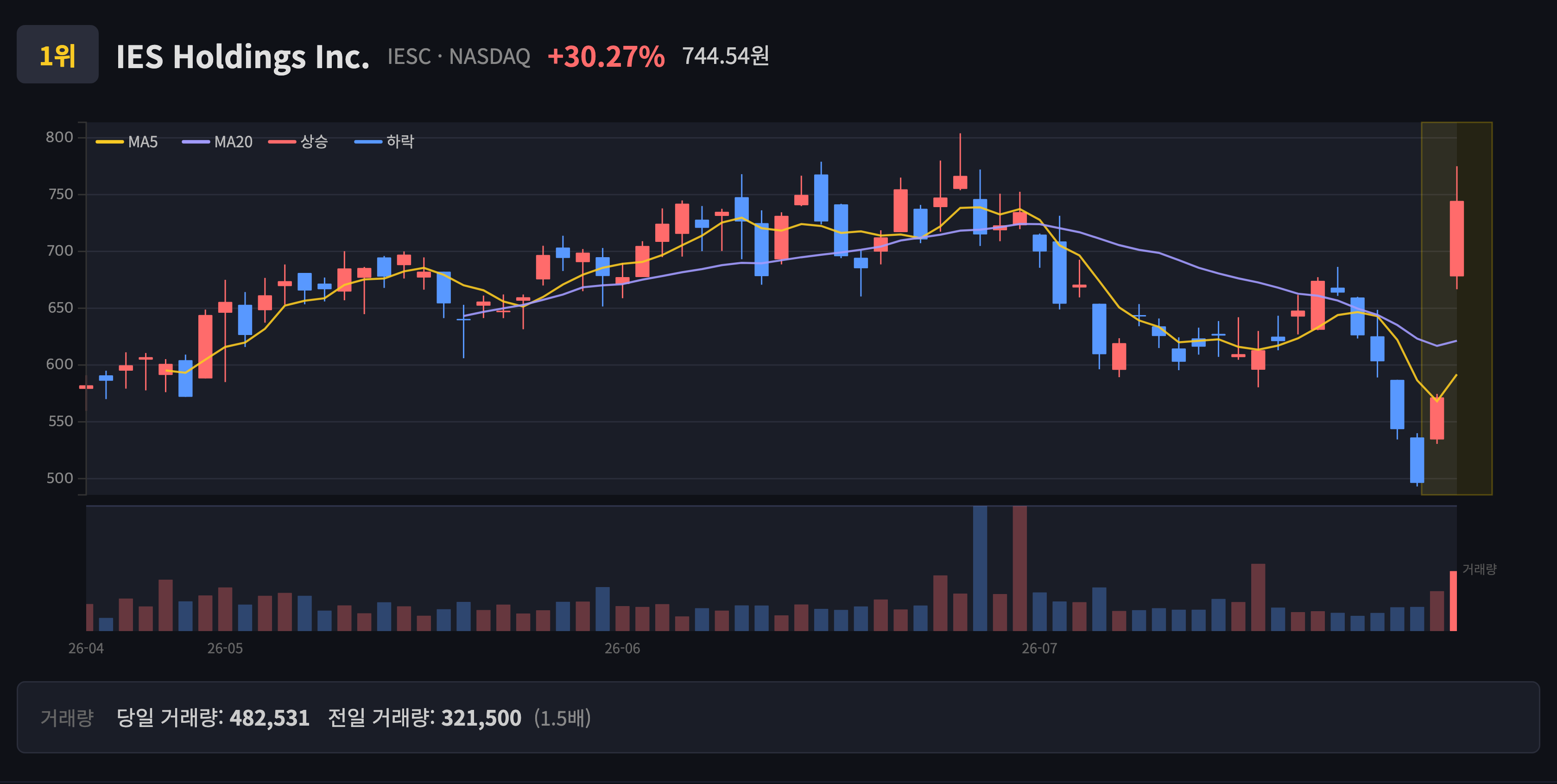Viewport: 1557px width, 784px height.
Task: Click the +30.27% change value
Action: [606, 57]
